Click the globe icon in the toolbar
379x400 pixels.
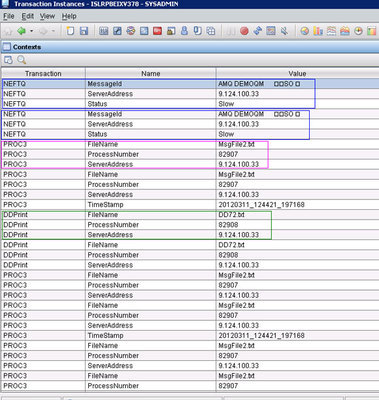tap(131, 31)
